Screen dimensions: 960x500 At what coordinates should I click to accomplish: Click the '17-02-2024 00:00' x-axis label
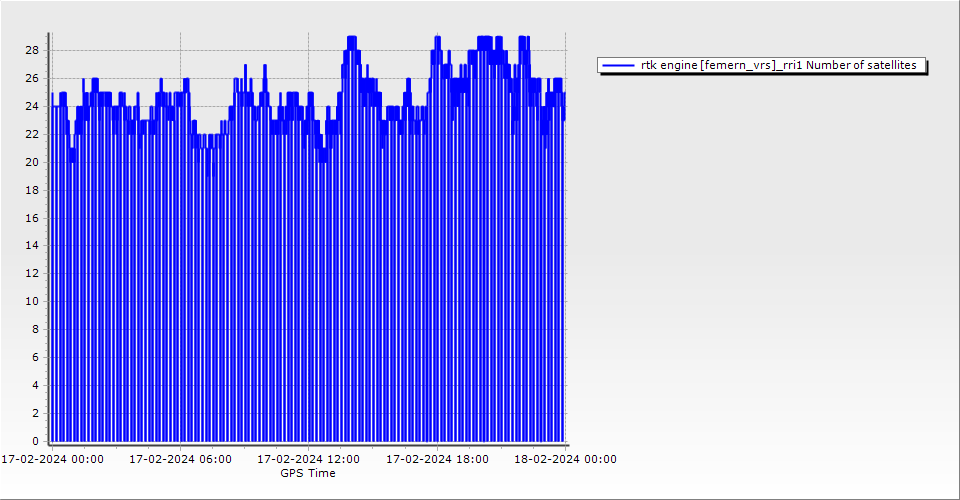(x=52, y=459)
